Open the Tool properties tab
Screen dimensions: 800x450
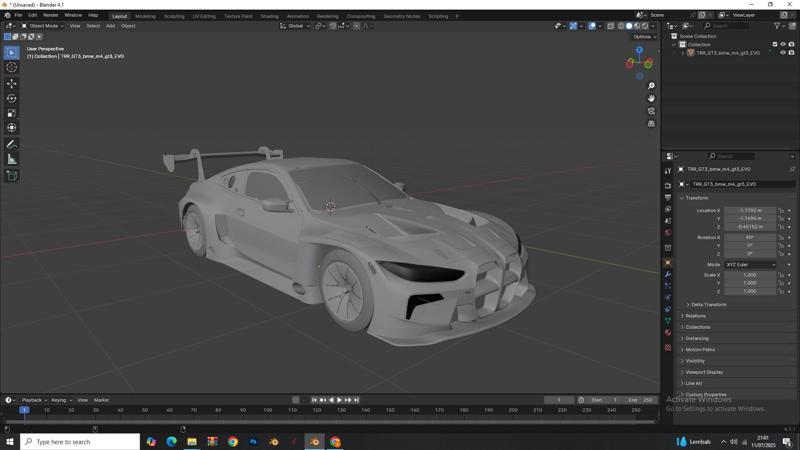click(x=668, y=171)
